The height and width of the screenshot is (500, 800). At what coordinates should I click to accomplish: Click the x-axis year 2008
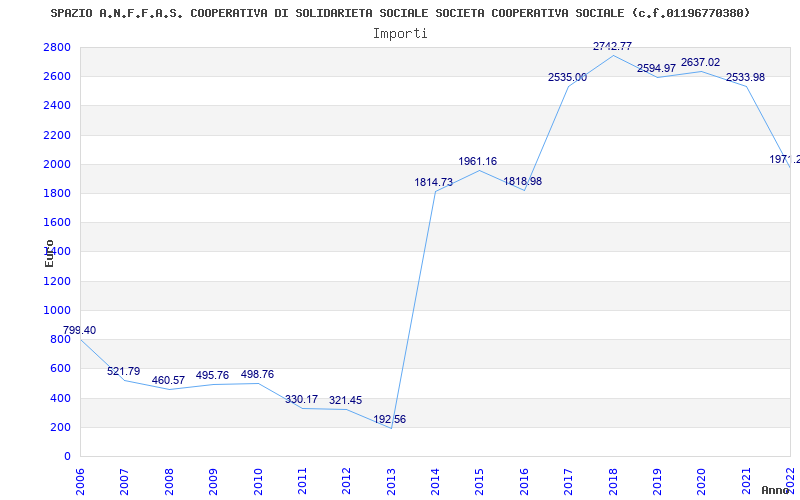click(x=169, y=482)
